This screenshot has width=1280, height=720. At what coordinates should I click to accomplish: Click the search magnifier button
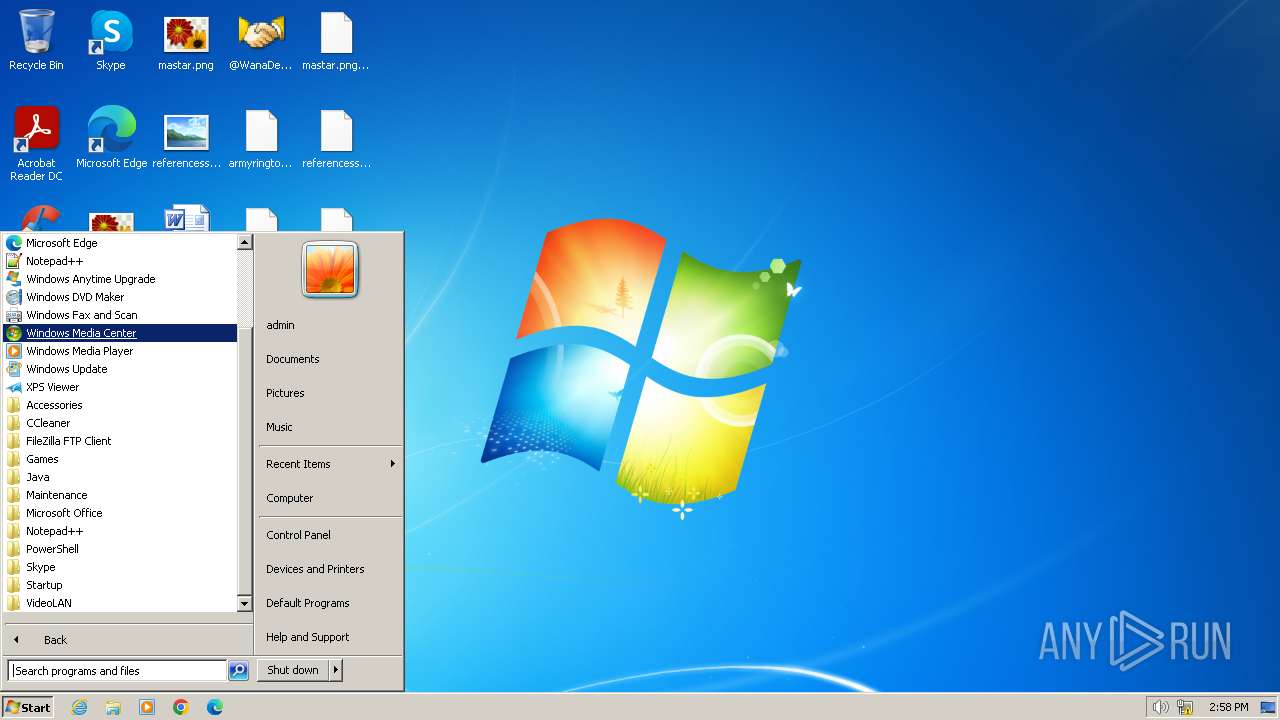[x=238, y=671]
